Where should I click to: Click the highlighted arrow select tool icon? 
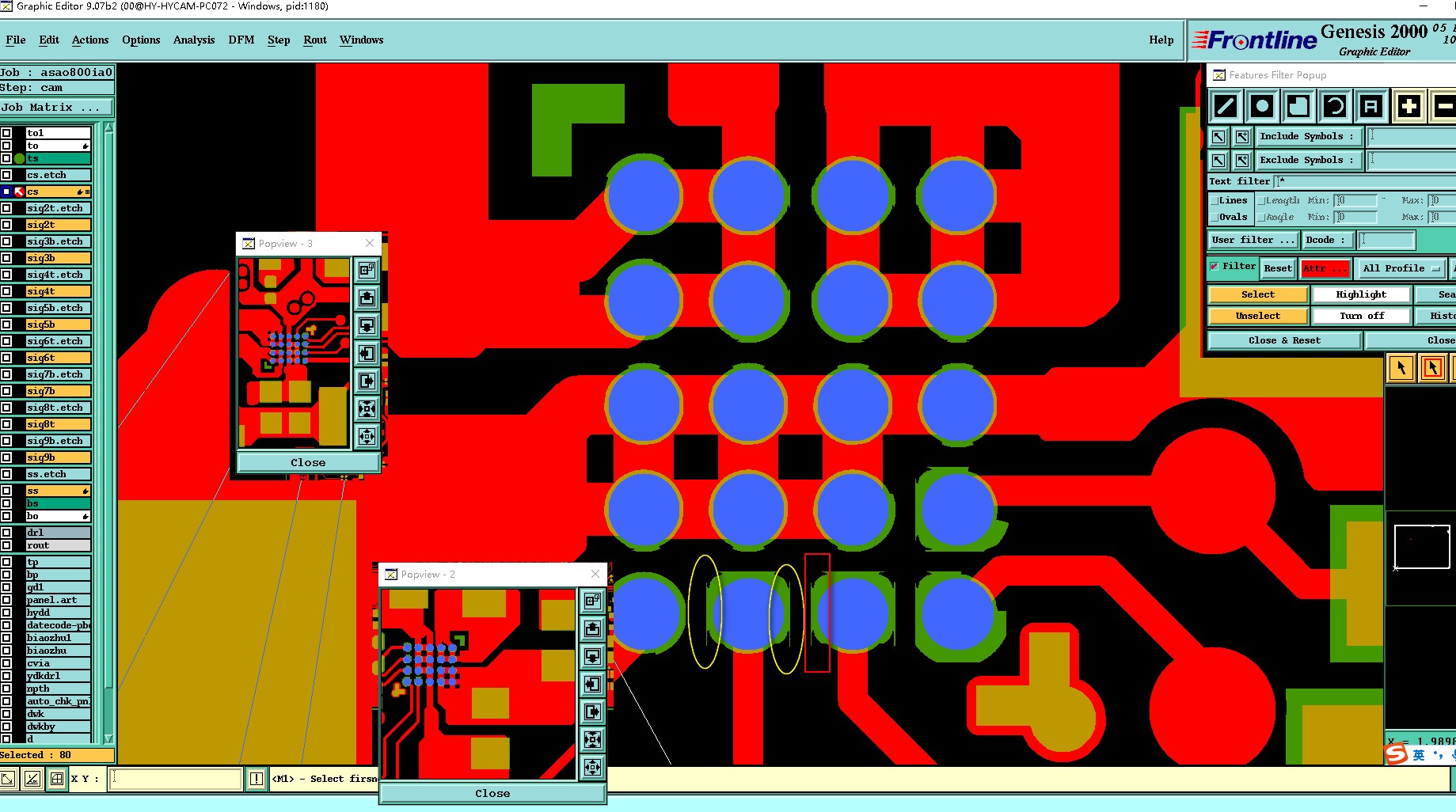click(1433, 368)
